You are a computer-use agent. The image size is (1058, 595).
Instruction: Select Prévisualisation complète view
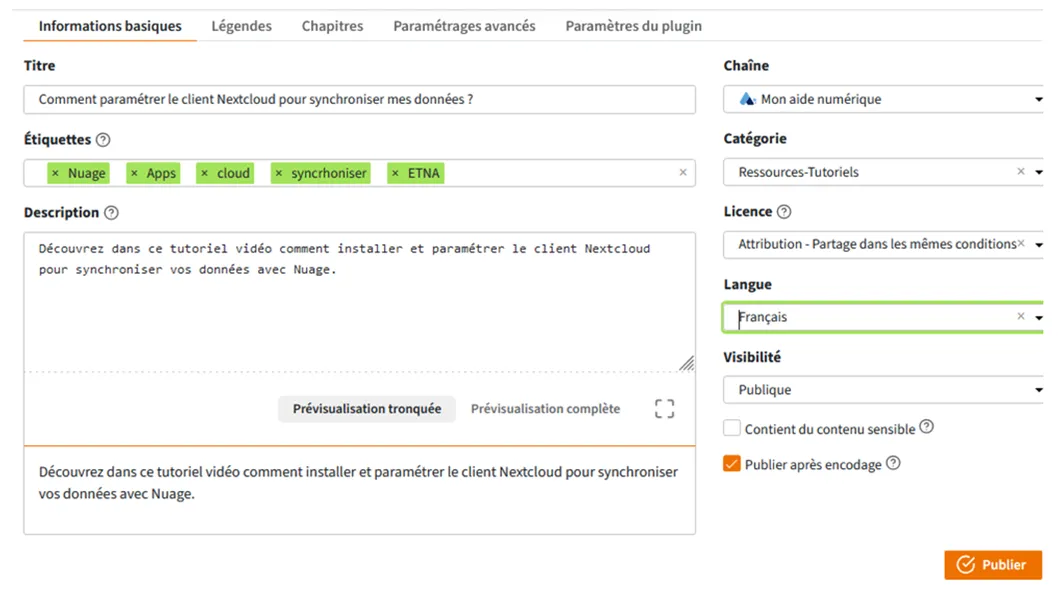tap(545, 409)
